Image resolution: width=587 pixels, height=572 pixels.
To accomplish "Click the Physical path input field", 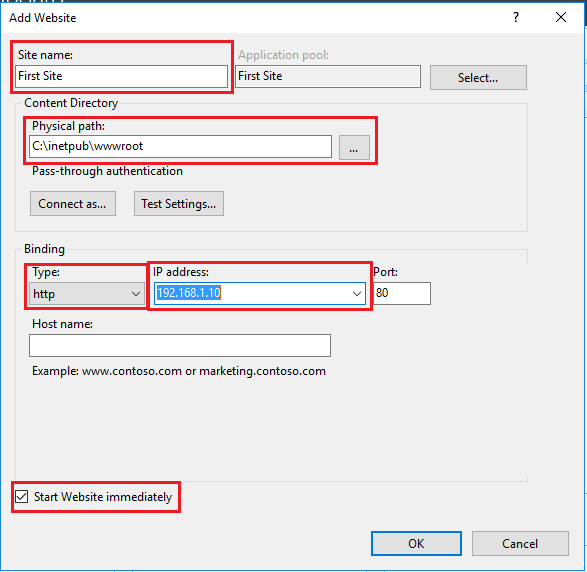I will (x=180, y=146).
